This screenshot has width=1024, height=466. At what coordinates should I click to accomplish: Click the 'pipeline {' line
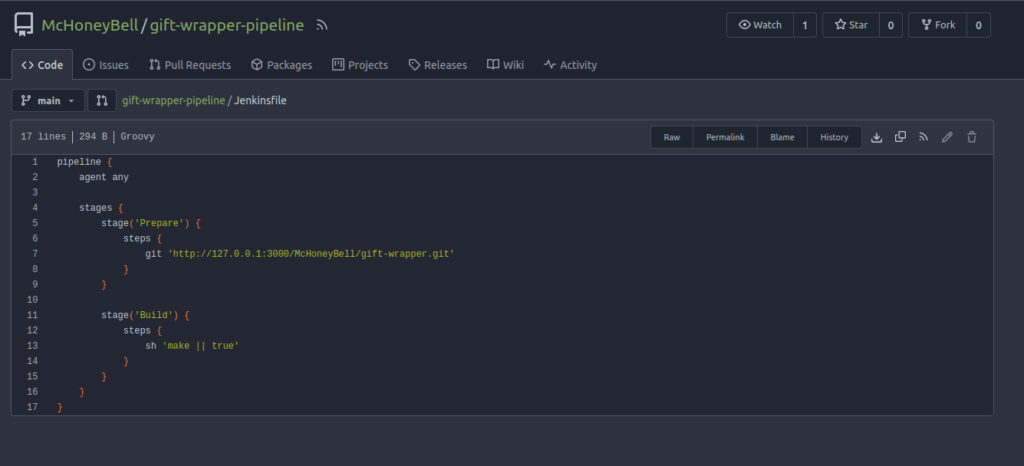[85, 162]
